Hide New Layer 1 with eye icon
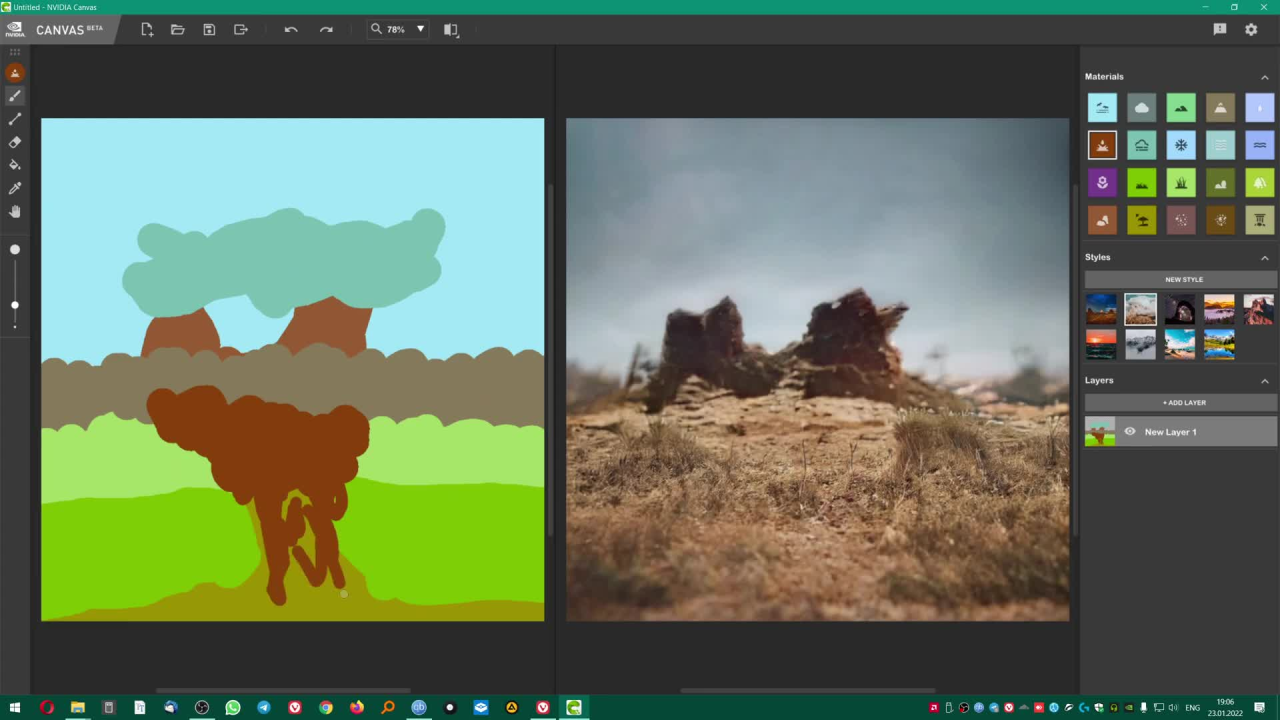Screen dimensions: 1280x720 1130,432
